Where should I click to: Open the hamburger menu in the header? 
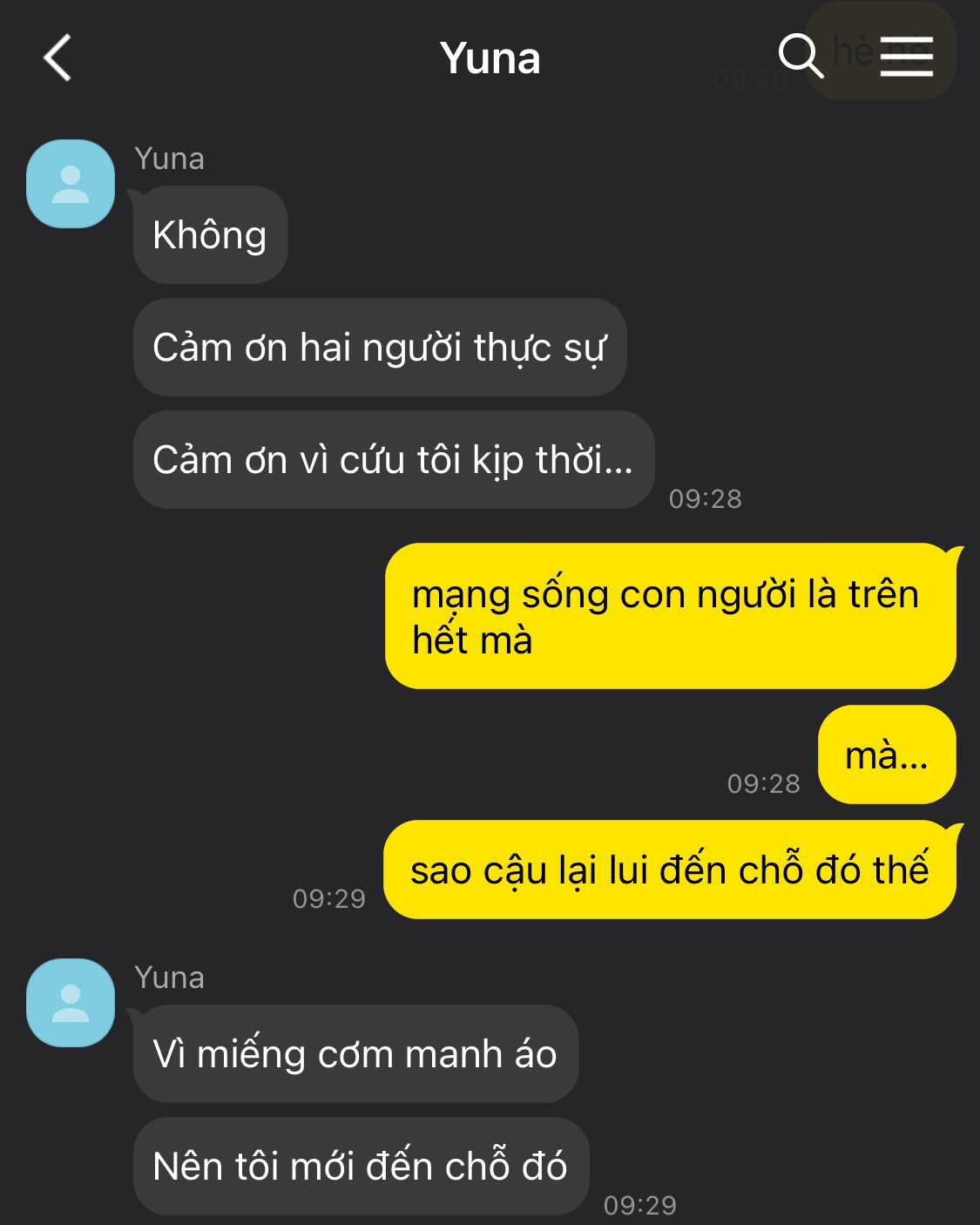click(906, 57)
